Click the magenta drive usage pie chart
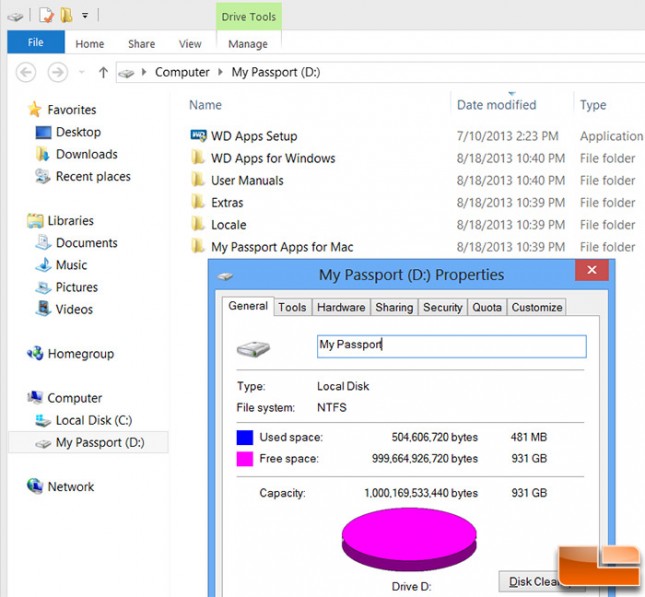Viewport: 645px width, 597px height. pyautogui.click(x=409, y=539)
